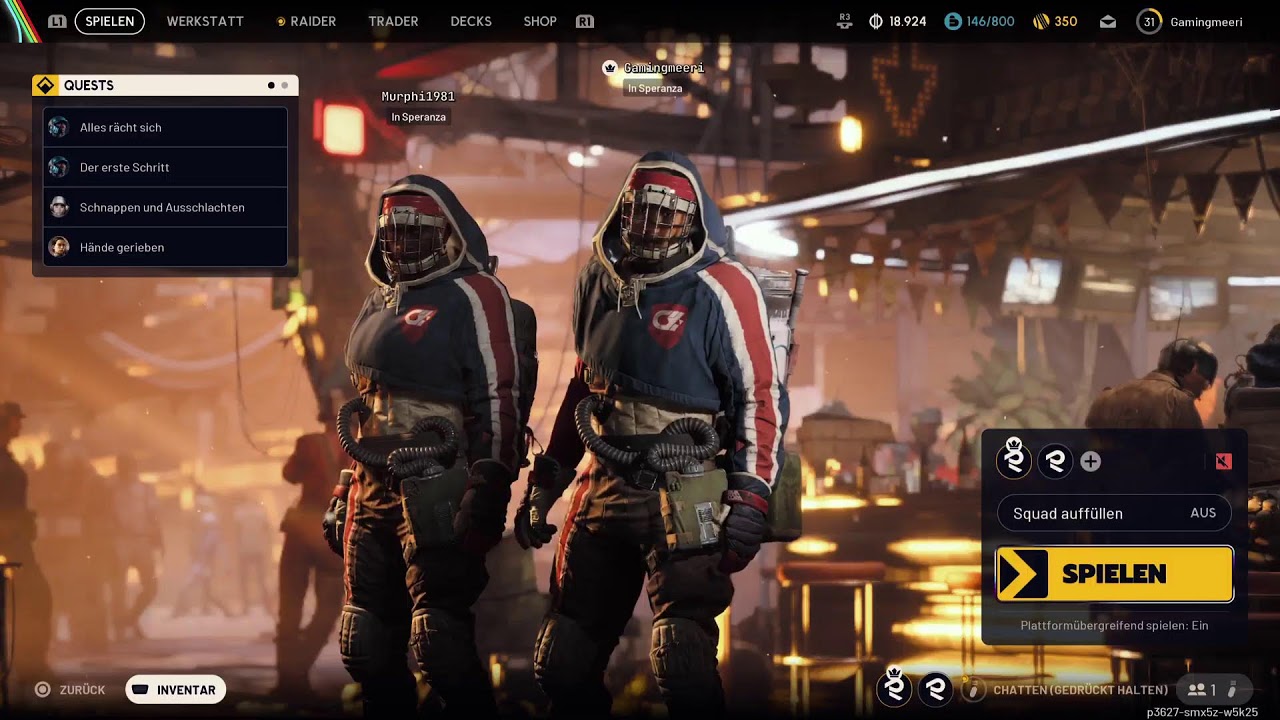Open the quest Alles rächt sich

click(165, 127)
